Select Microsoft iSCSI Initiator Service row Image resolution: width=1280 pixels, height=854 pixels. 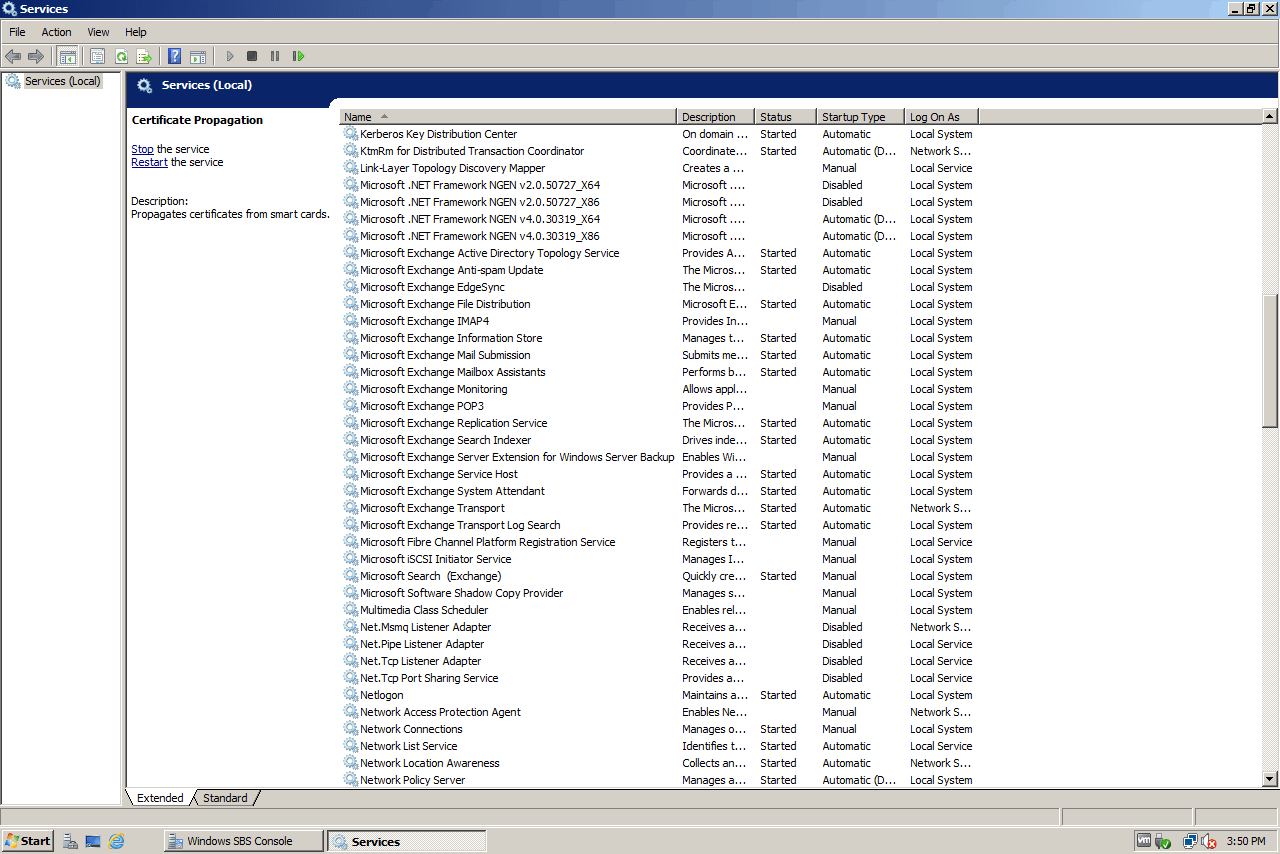tap(658, 559)
